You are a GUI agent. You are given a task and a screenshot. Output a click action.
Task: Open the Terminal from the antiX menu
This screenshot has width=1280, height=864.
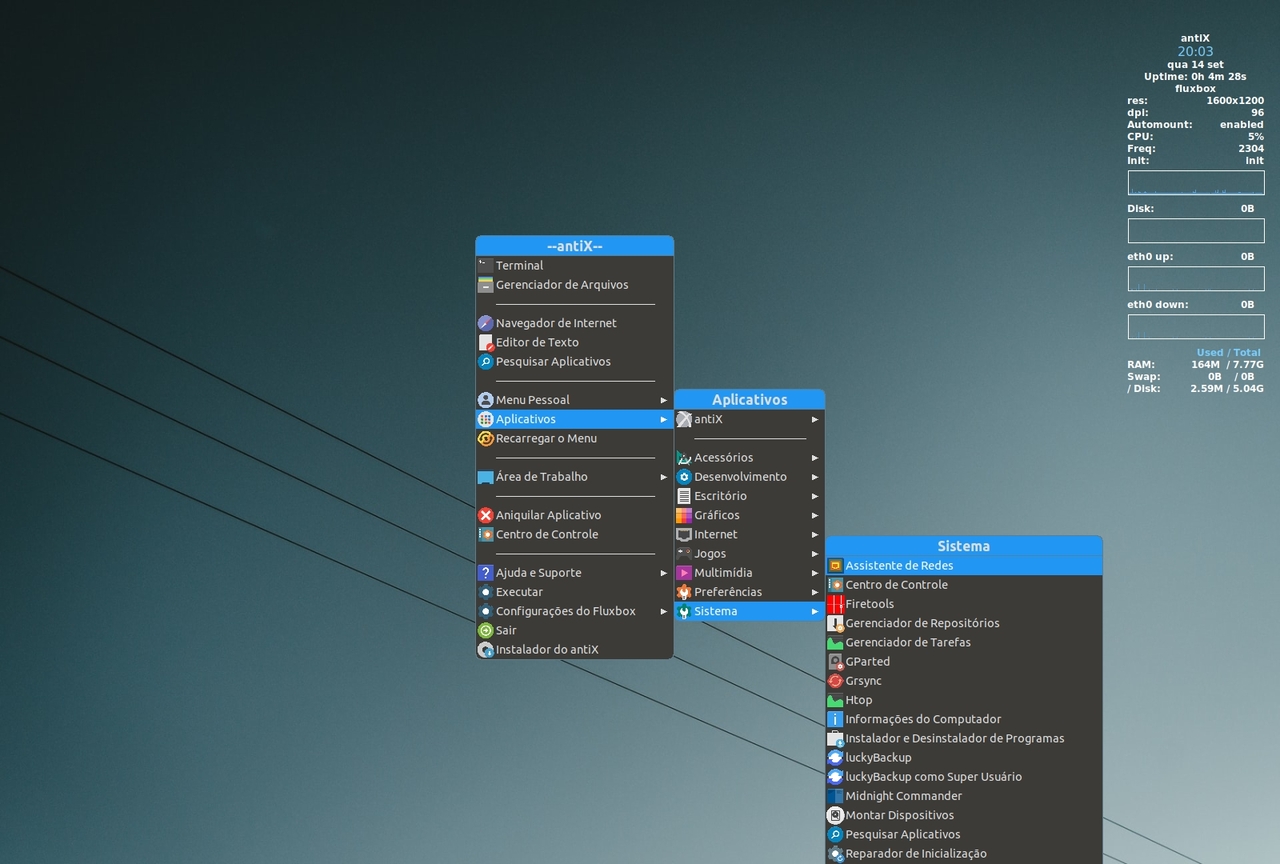520,265
